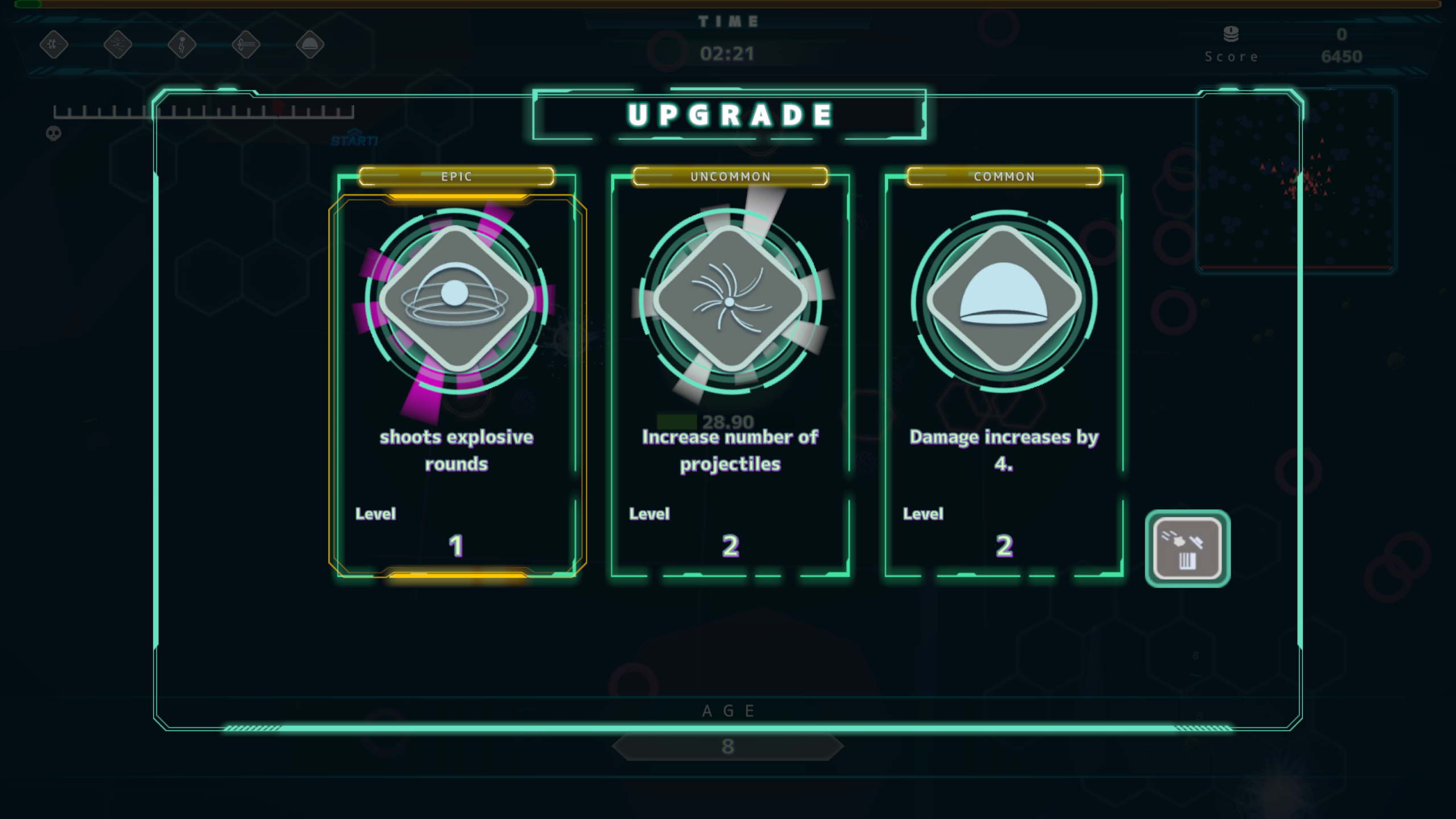Choose the Uncommon projectile count upgrade card
The image size is (1456, 819).
[730, 375]
